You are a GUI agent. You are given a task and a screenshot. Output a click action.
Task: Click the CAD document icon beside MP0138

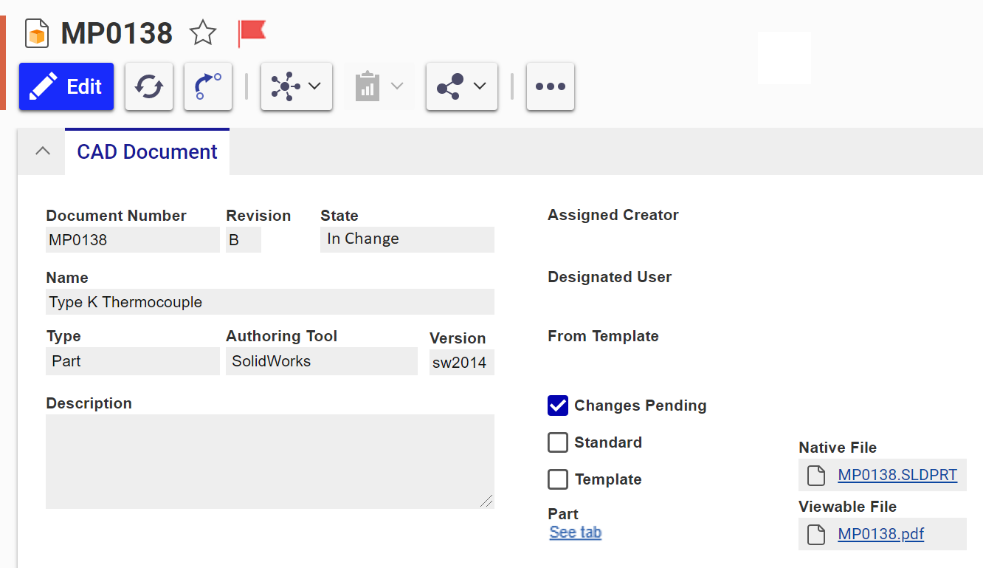(x=37, y=33)
